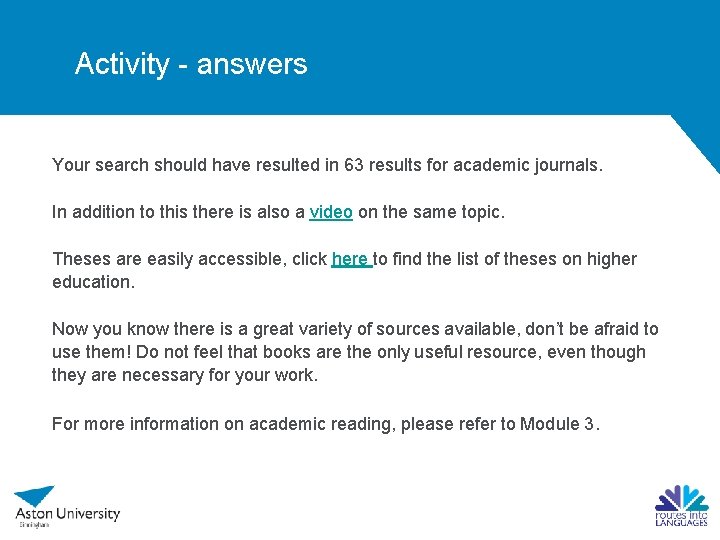
Task: Click the paragraph starting 'Now you know'
Action: point(355,352)
